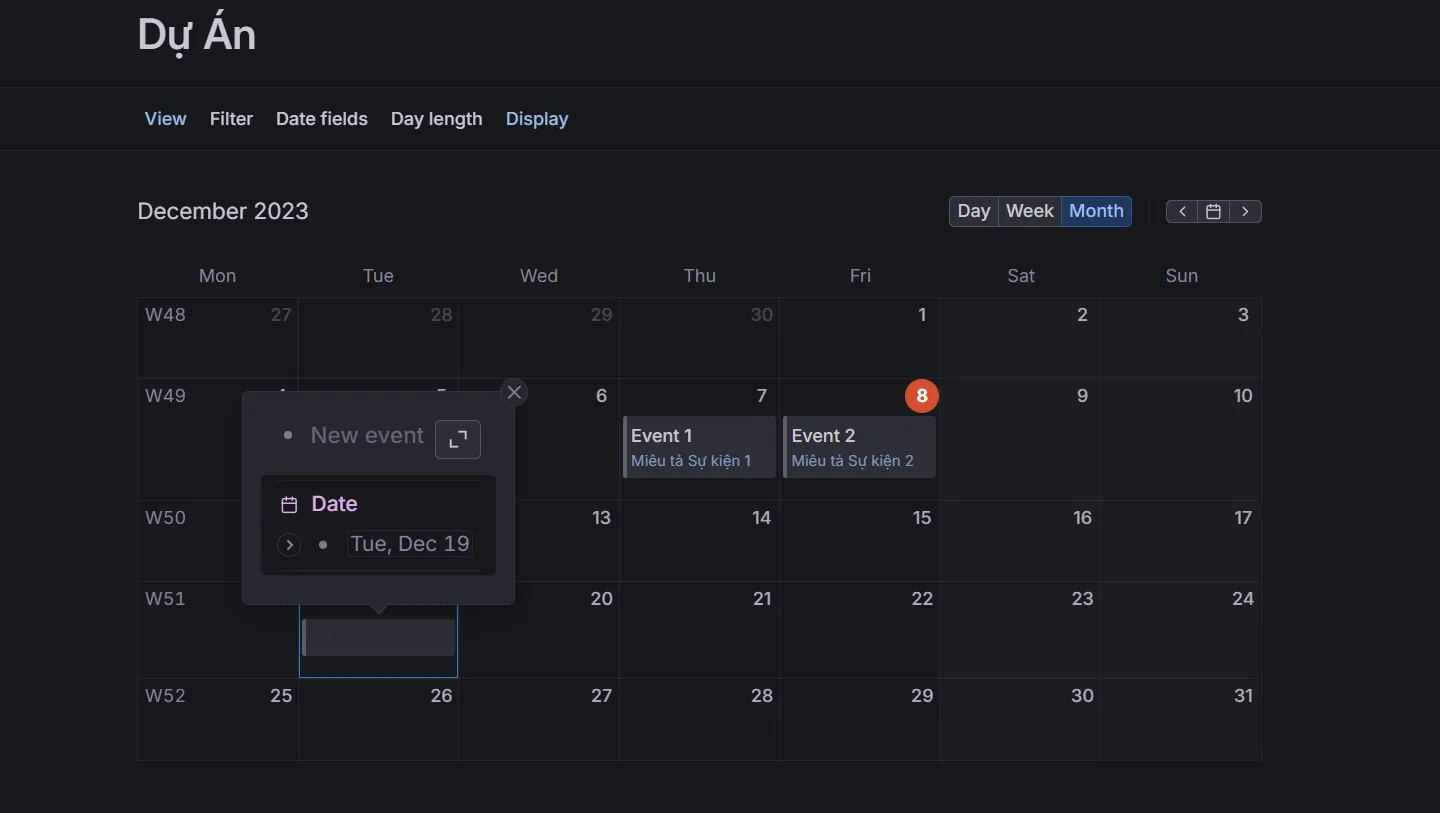The height and width of the screenshot is (813, 1440).
Task: Close the new event popup
Action: 514,392
